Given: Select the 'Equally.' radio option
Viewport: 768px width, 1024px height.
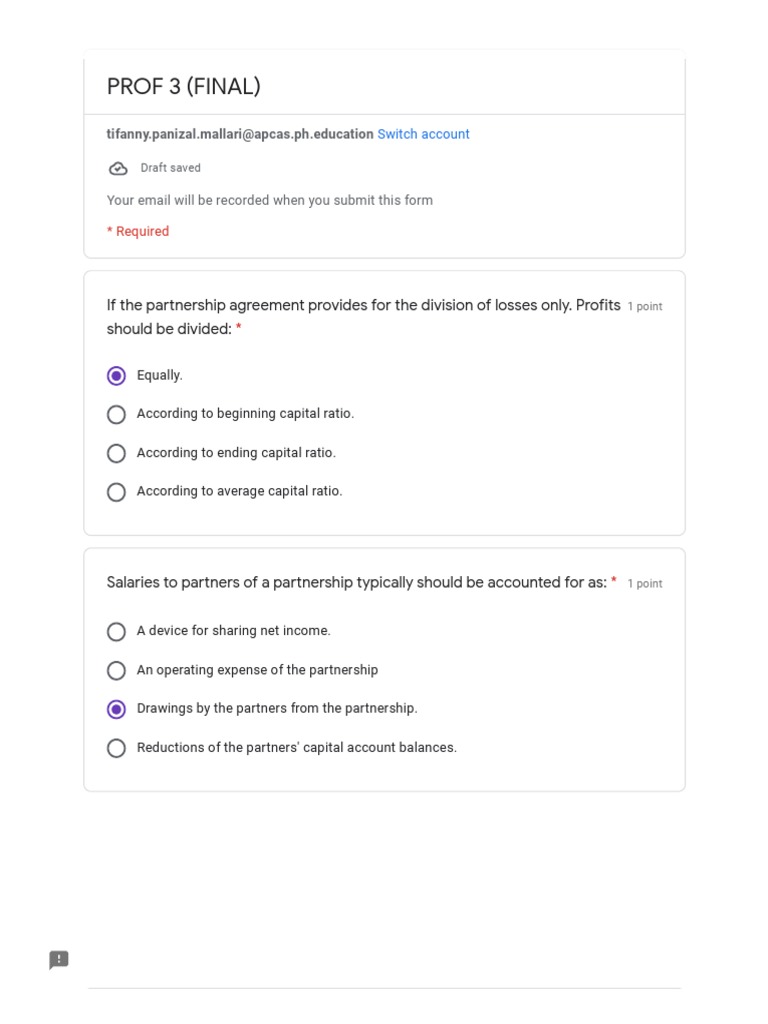Looking at the screenshot, I should point(116,376).
